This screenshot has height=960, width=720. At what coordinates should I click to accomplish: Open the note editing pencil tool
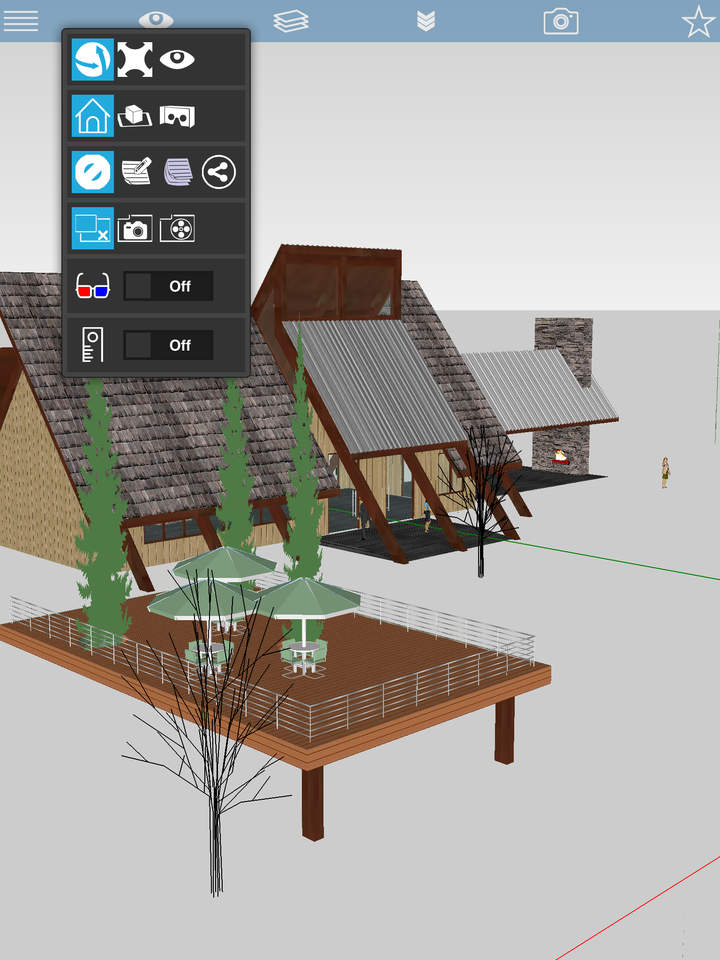(135, 172)
